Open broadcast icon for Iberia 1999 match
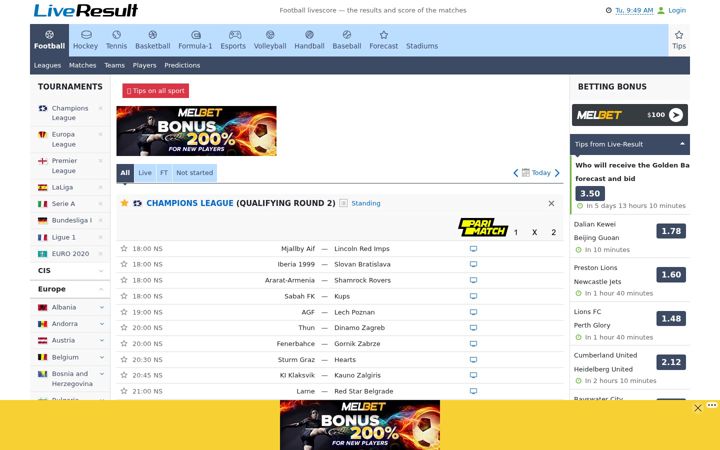This screenshot has height=450, width=720. pos(473,264)
